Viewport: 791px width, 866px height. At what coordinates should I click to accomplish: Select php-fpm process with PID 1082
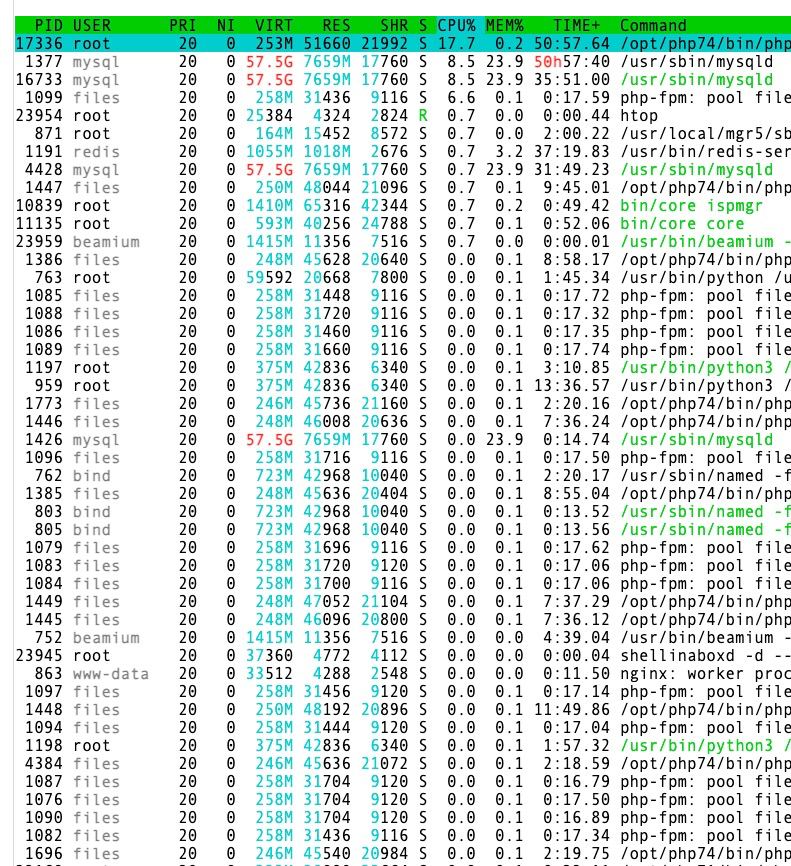[x=403, y=835]
